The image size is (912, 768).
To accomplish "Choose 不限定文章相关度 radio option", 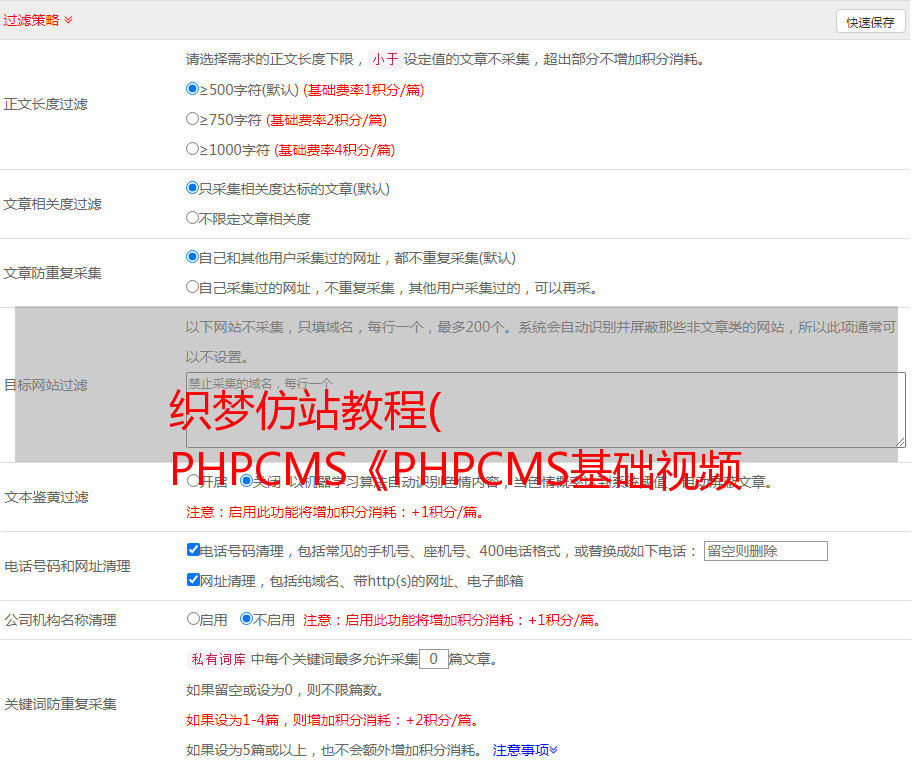I will 192,218.
